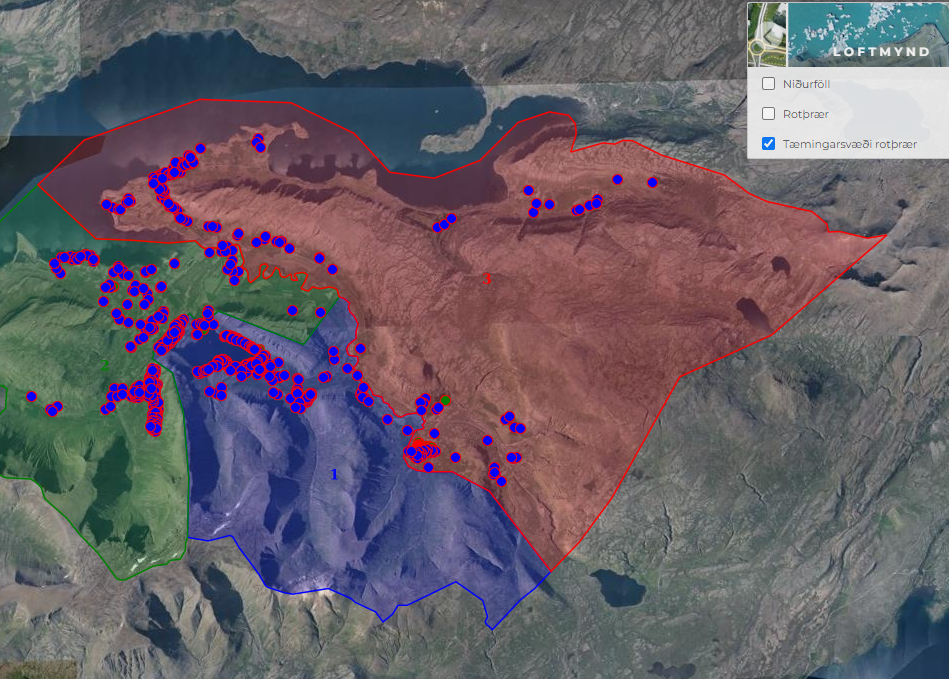Enable the Rotþrær layer checkbox
The height and width of the screenshot is (679, 949).
coord(768,114)
